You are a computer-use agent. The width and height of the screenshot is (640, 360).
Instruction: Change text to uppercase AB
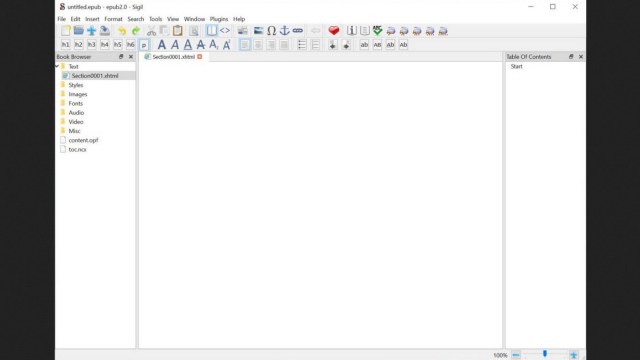point(377,45)
